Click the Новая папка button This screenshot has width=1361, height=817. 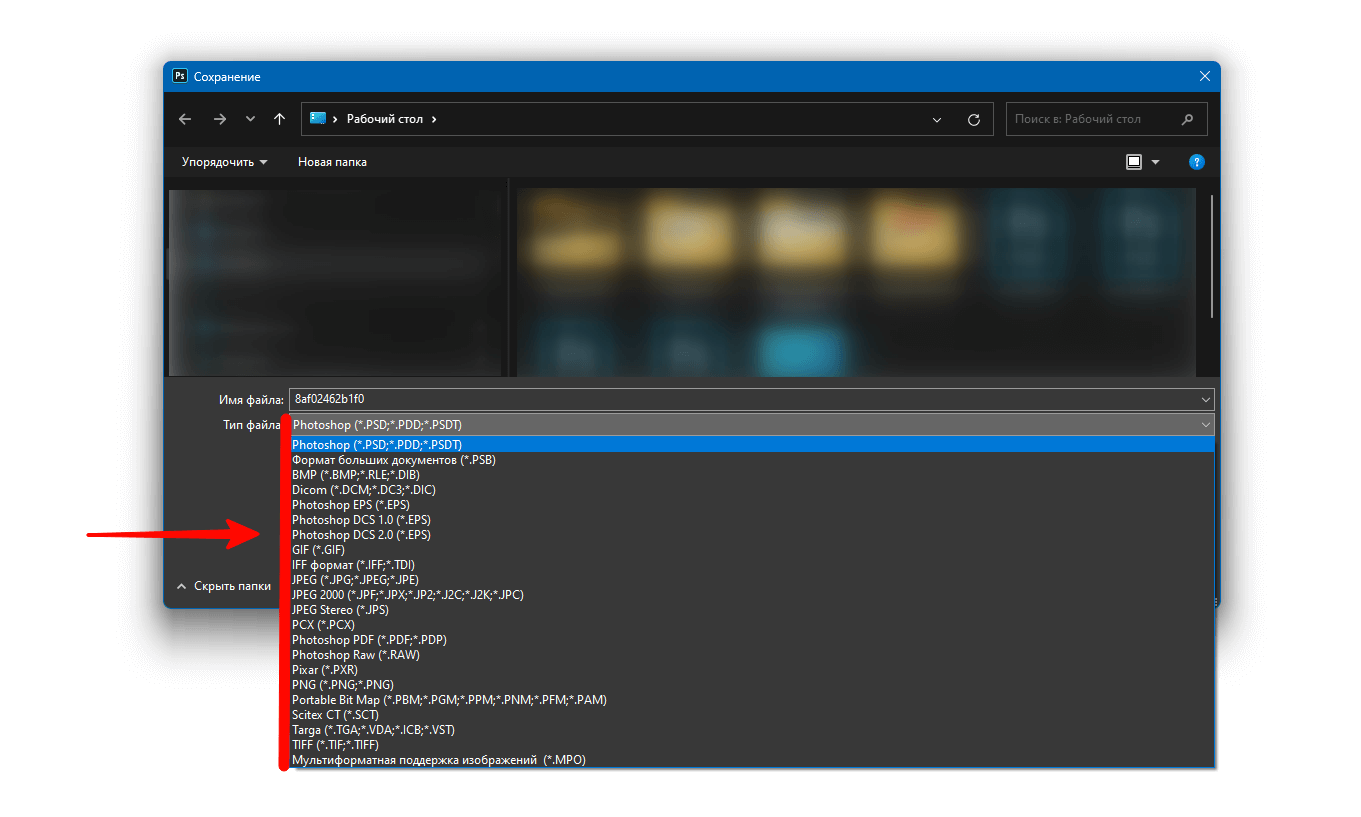point(332,162)
